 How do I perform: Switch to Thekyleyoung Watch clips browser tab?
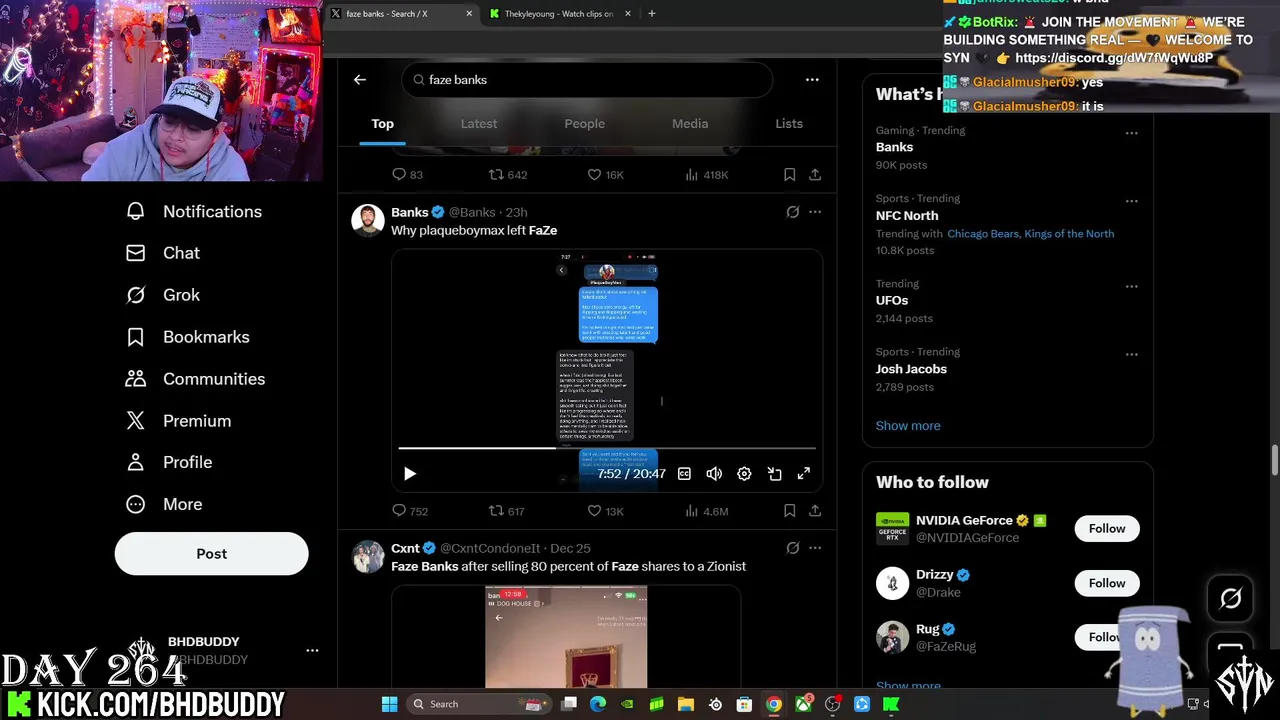[559, 14]
